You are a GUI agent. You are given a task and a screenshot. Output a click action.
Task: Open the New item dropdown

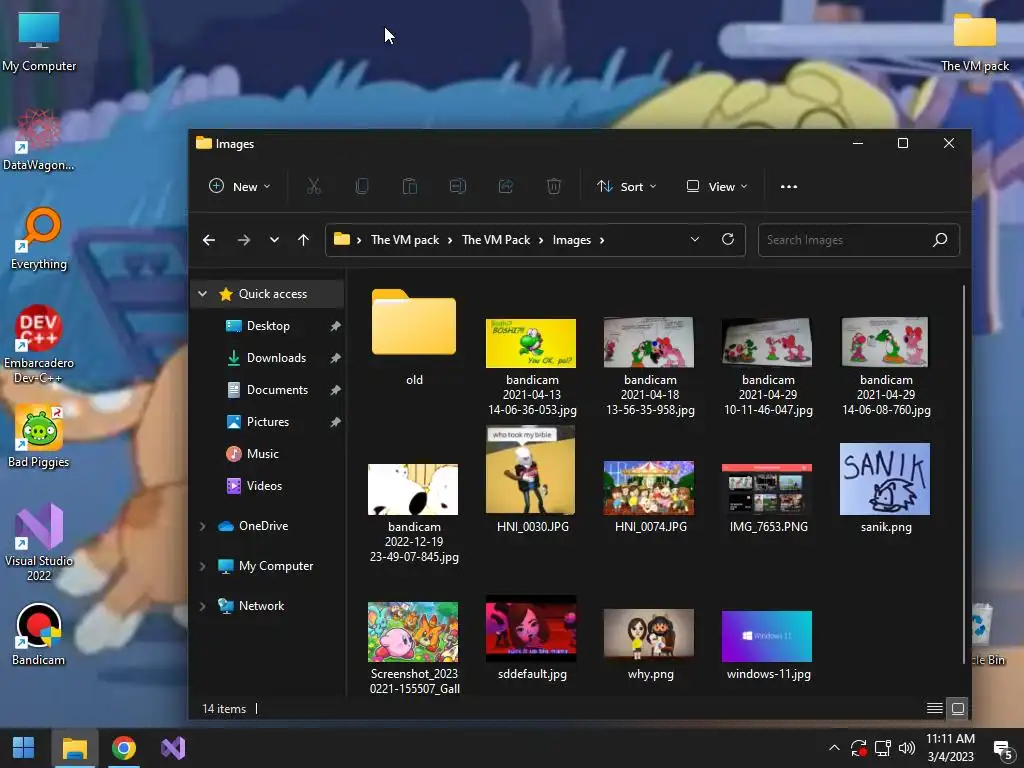pyautogui.click(x=239, y=187)
